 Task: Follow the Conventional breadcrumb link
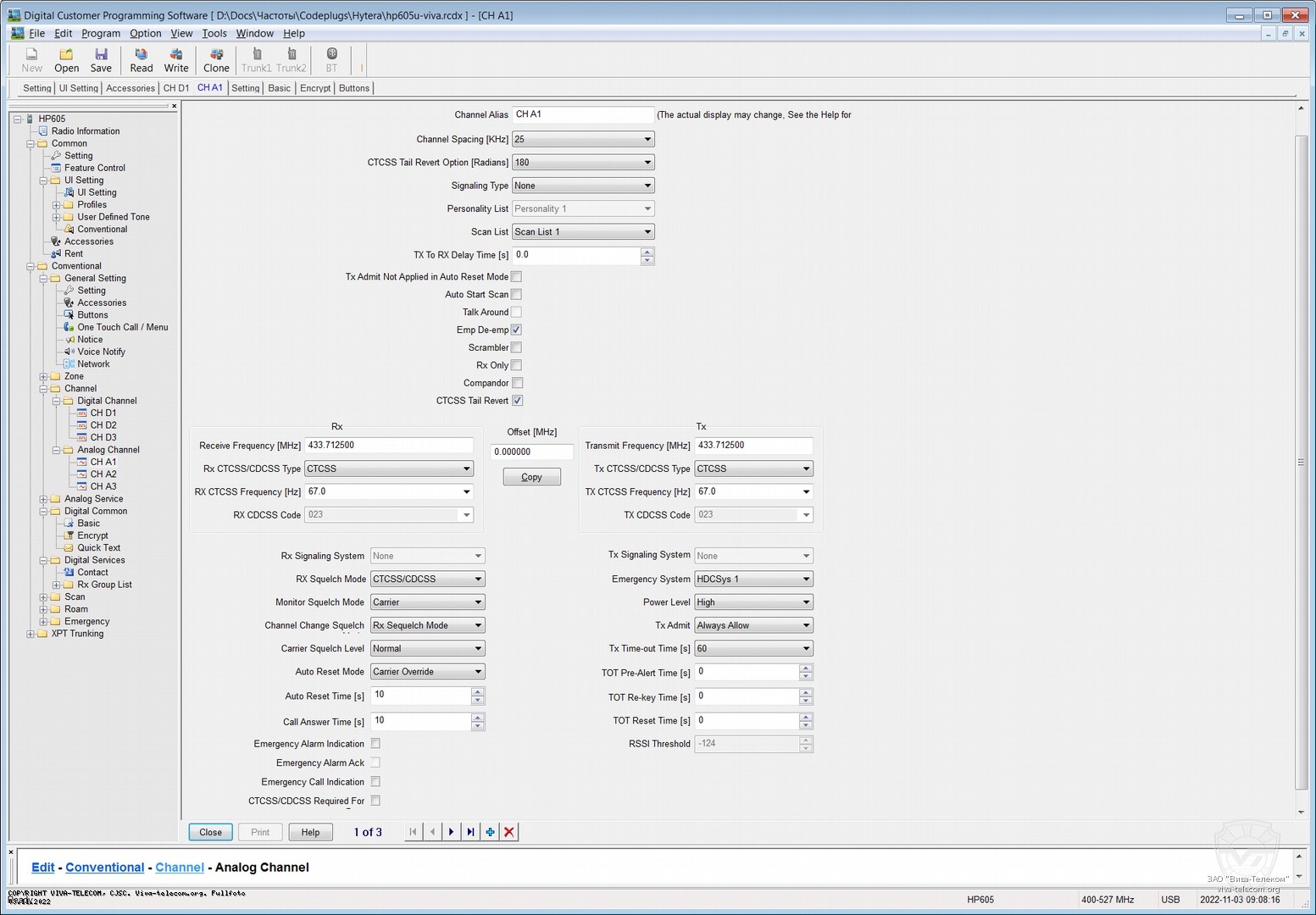pos(104,867)
